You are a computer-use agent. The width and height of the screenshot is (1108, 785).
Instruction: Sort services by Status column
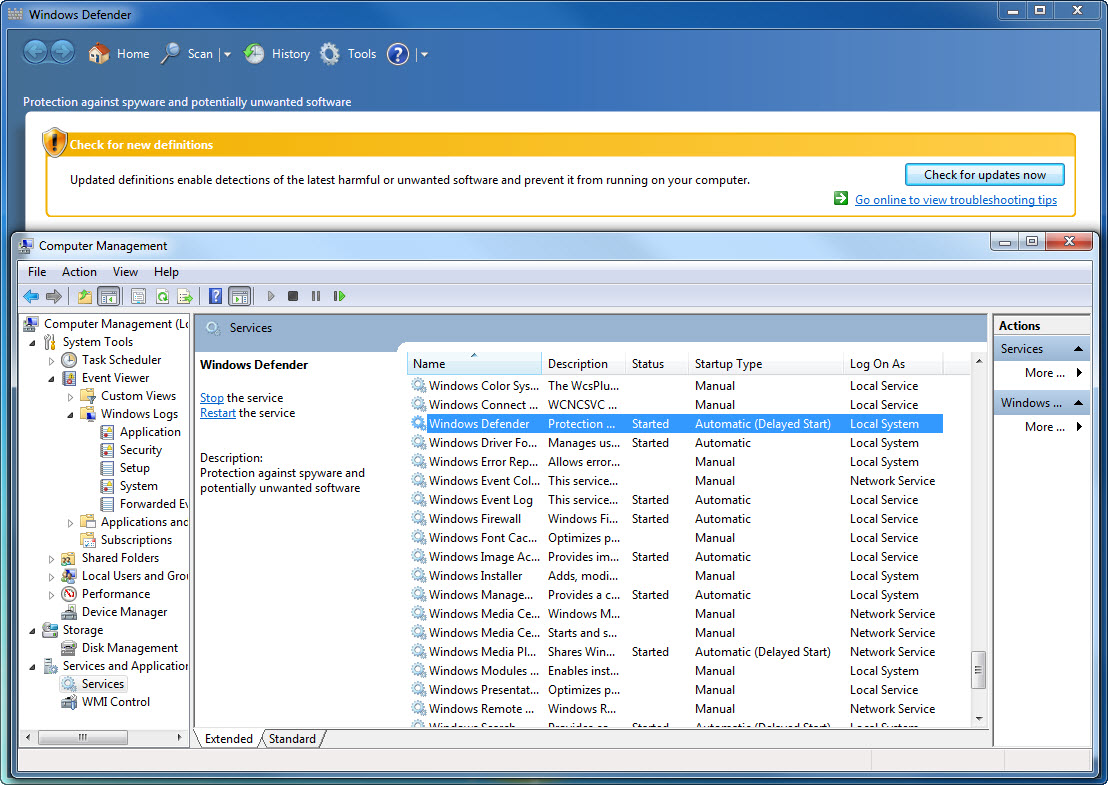pos(656,364)
